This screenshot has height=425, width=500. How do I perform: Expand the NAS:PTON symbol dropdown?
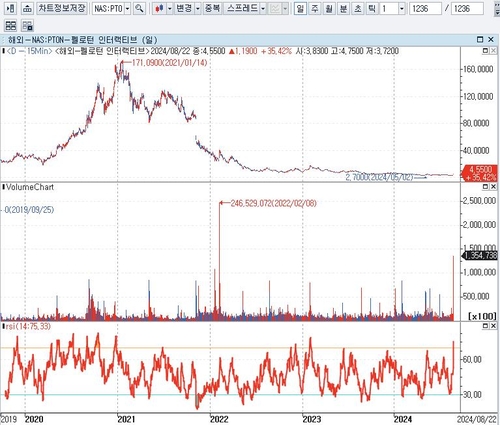point(127,8)
